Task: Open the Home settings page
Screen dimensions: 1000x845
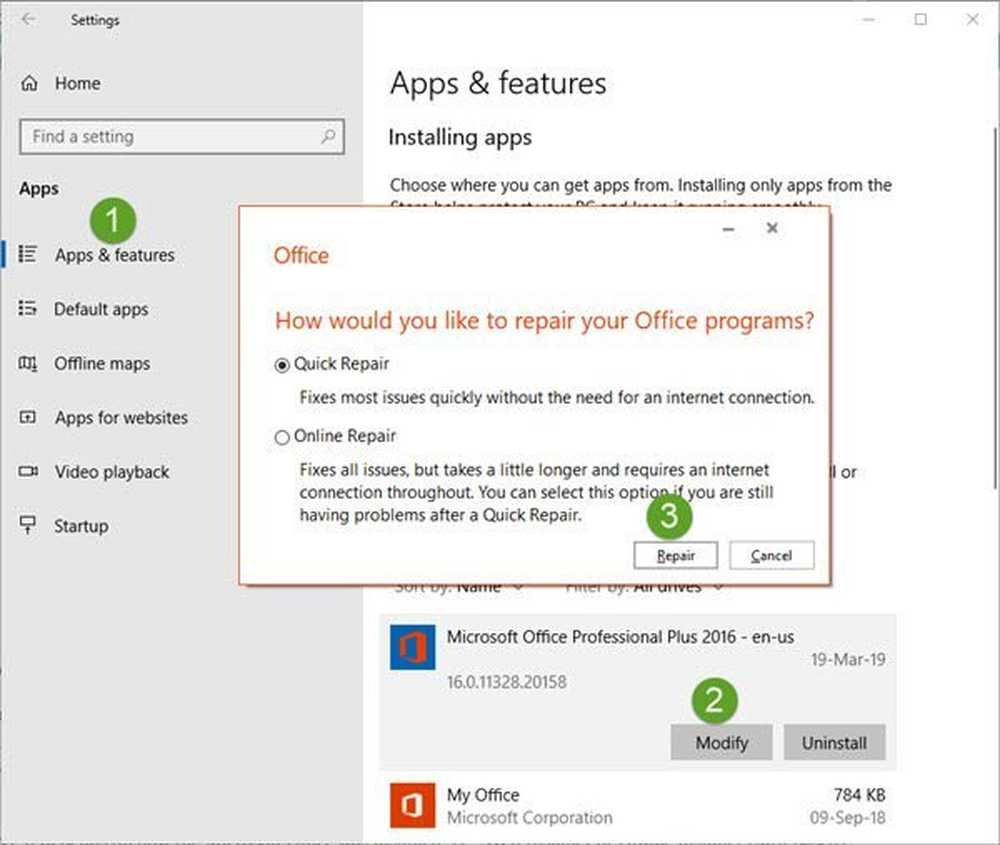Action: point(77,84)
